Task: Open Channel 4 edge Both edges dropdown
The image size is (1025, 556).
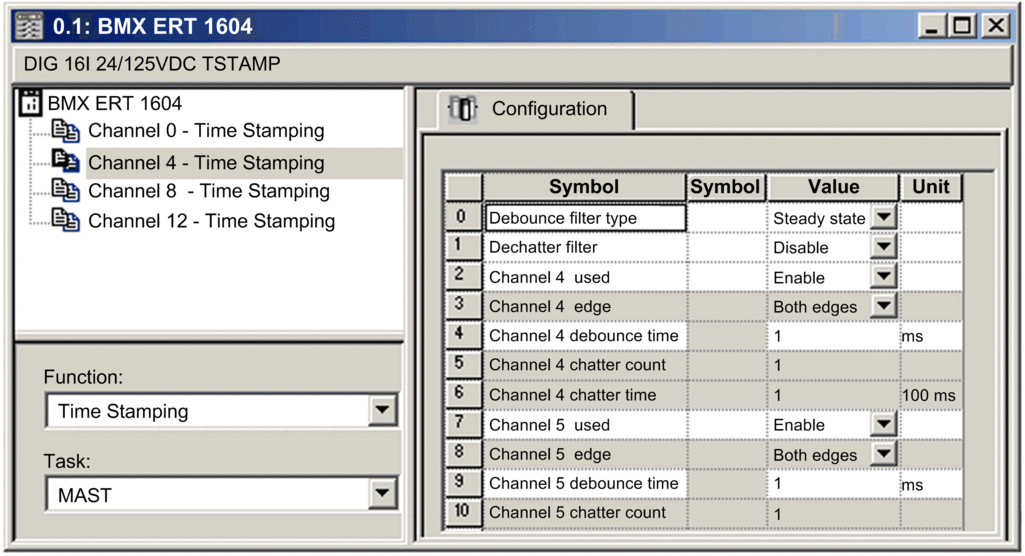Action: point(884,306)
